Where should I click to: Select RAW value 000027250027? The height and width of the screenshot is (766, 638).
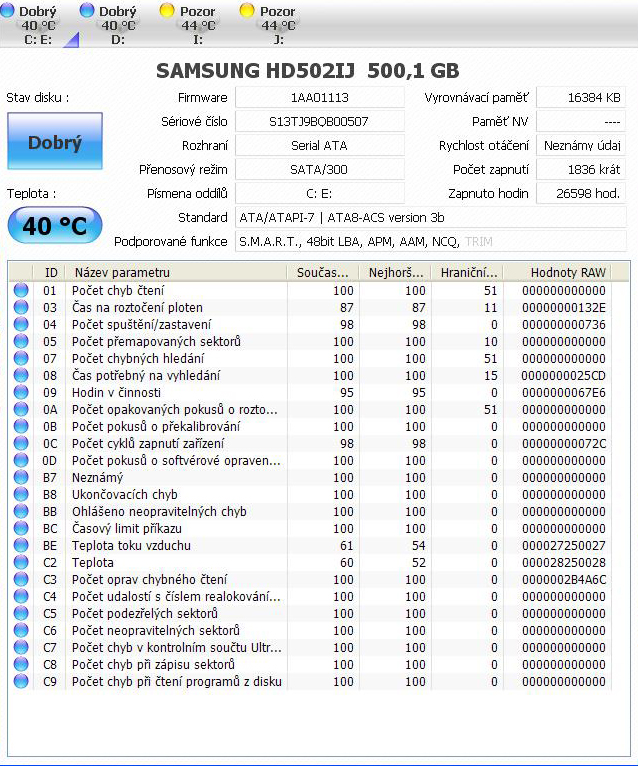(x=564, y=546)
